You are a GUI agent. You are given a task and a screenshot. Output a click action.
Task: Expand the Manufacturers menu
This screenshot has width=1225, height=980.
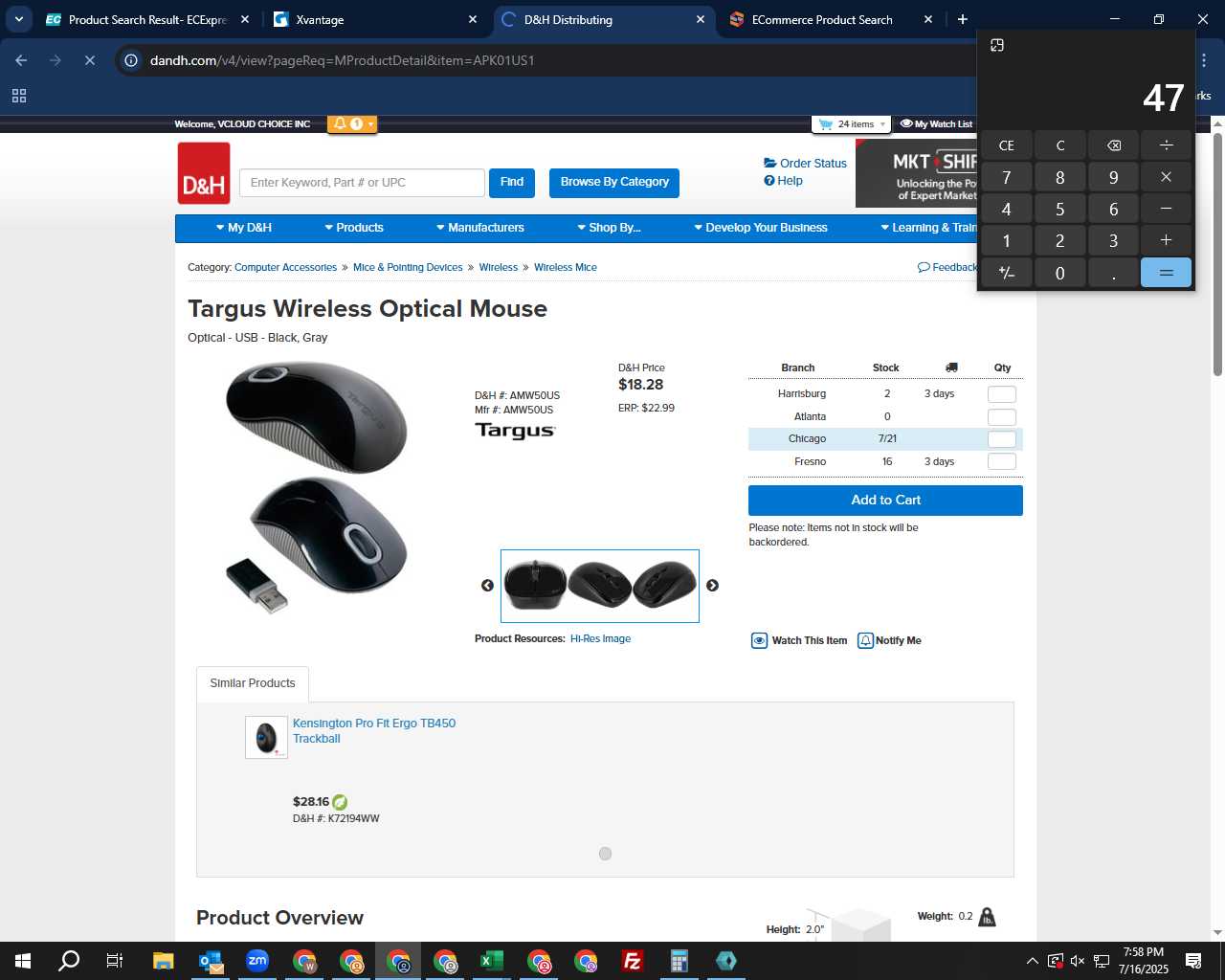[x=480, y=228]
